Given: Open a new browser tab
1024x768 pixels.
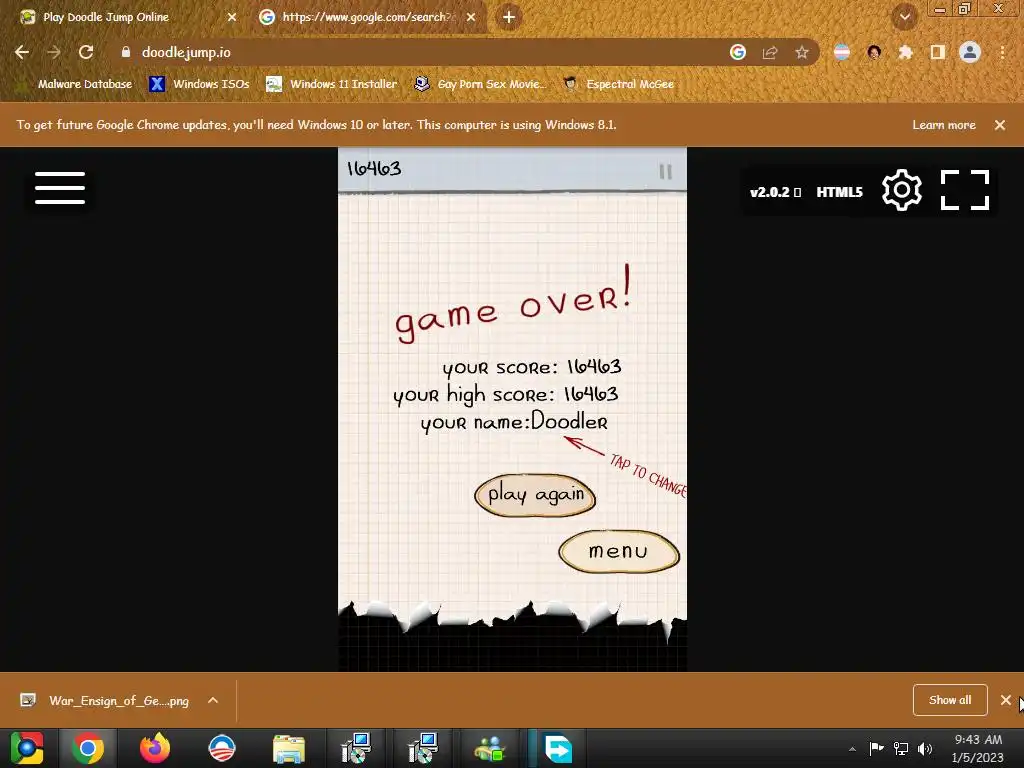Looking at the screenshot, I should pos(509,17).
